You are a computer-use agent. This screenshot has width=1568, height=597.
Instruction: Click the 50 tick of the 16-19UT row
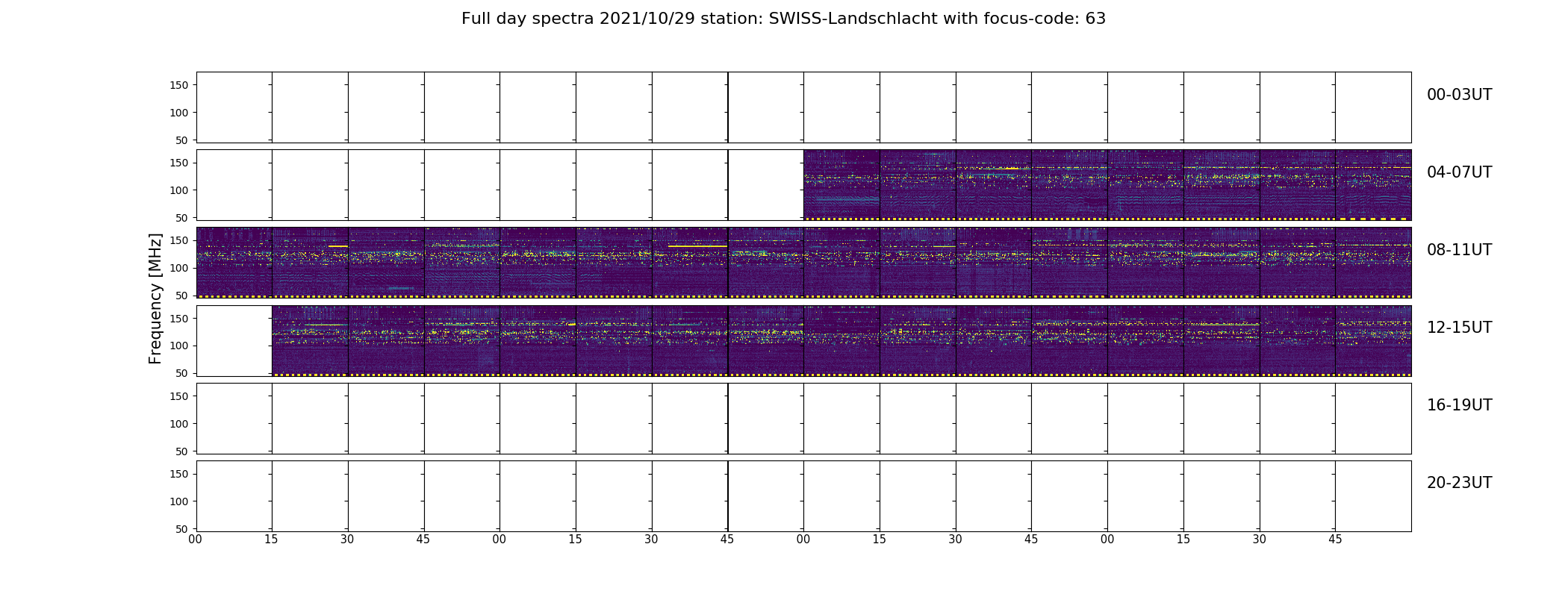pos(182,451)
